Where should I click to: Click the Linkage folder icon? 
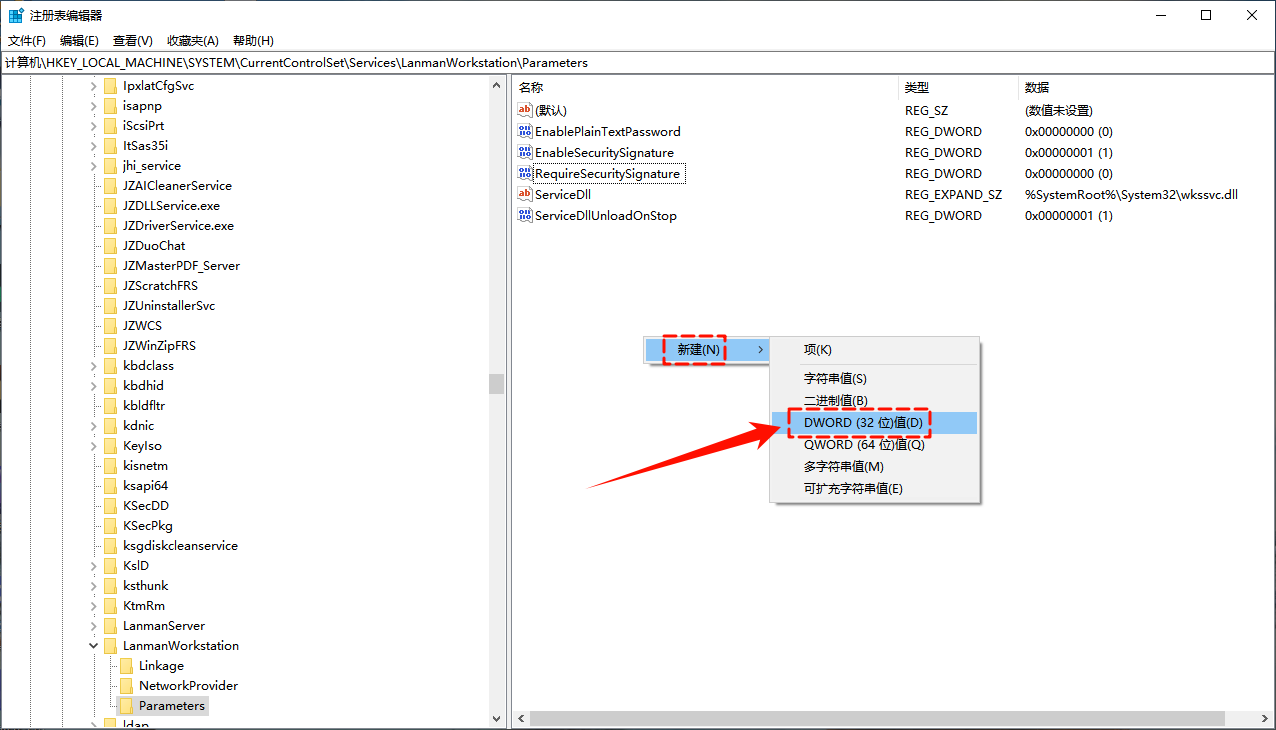126,665
